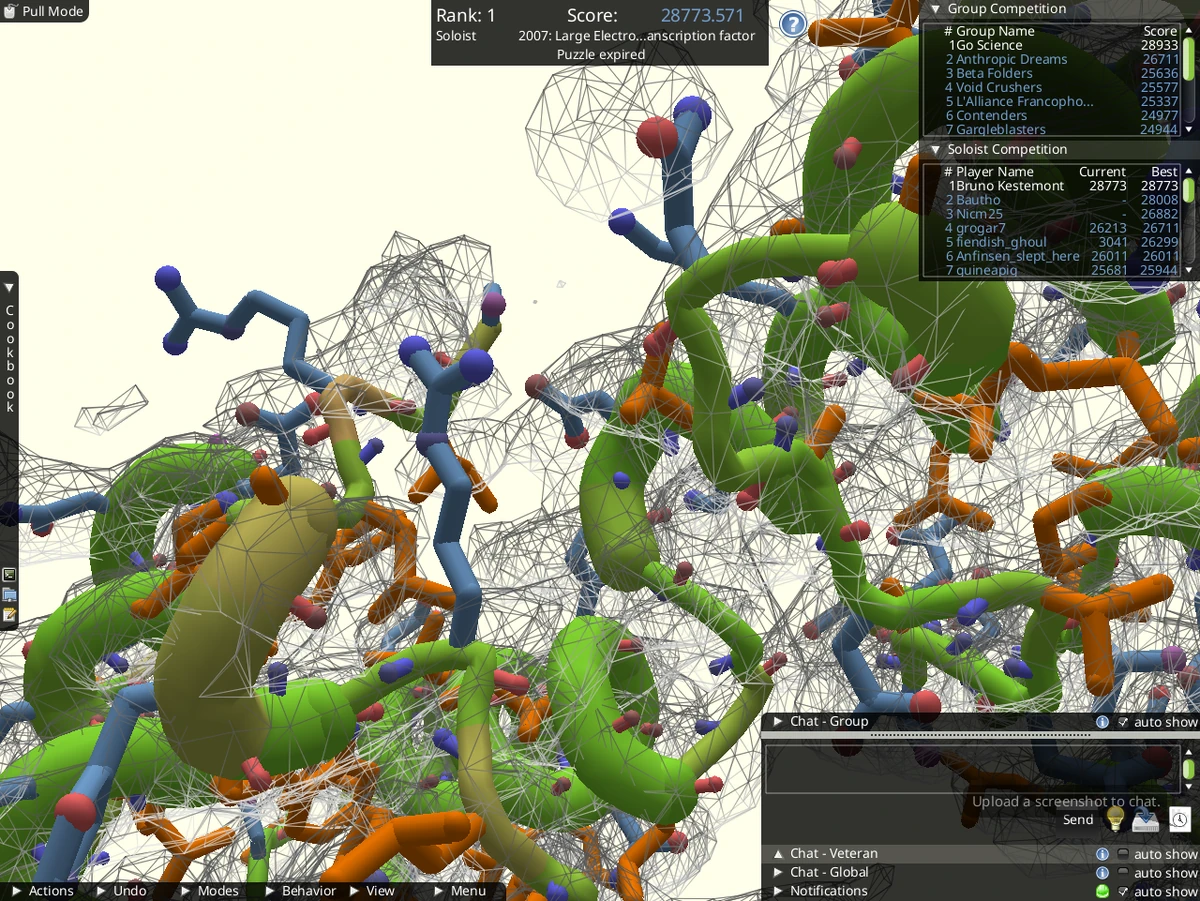The height and width of the screenshot is (901, 1200).
Task: Collapse the Chat - Group section
Action: pyautogui.click(x=777, y=721)
